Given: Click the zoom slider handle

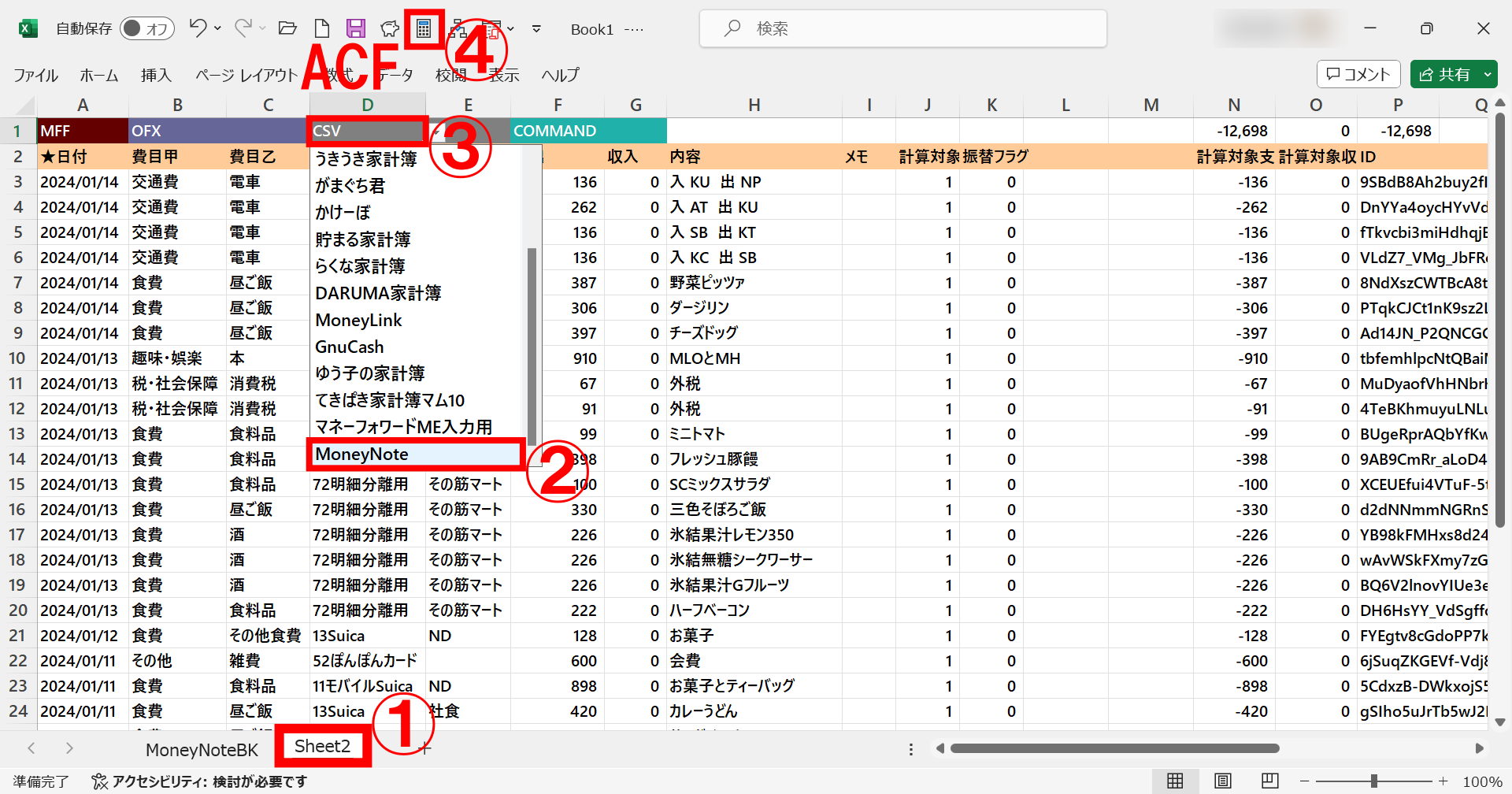Looking at the screenshot, I should coord(1374,781).
